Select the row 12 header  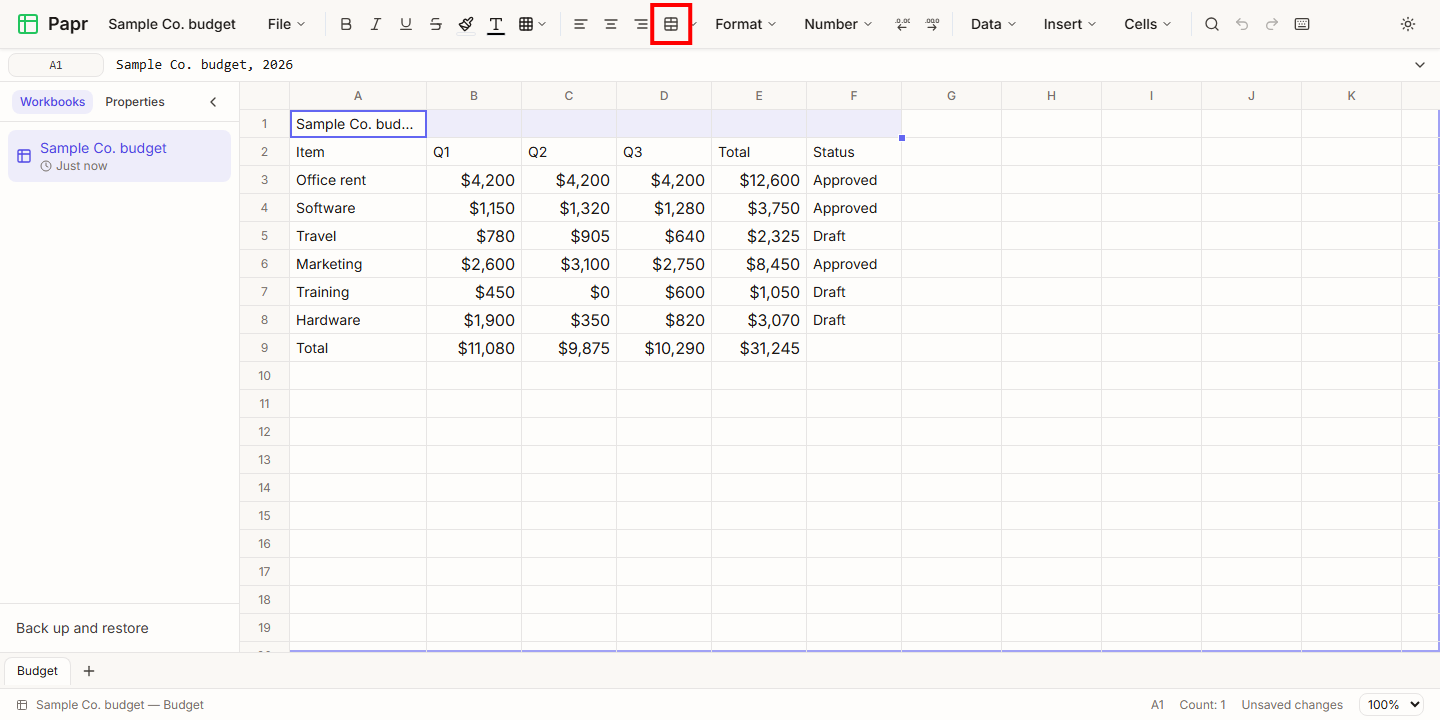(265, 432)
